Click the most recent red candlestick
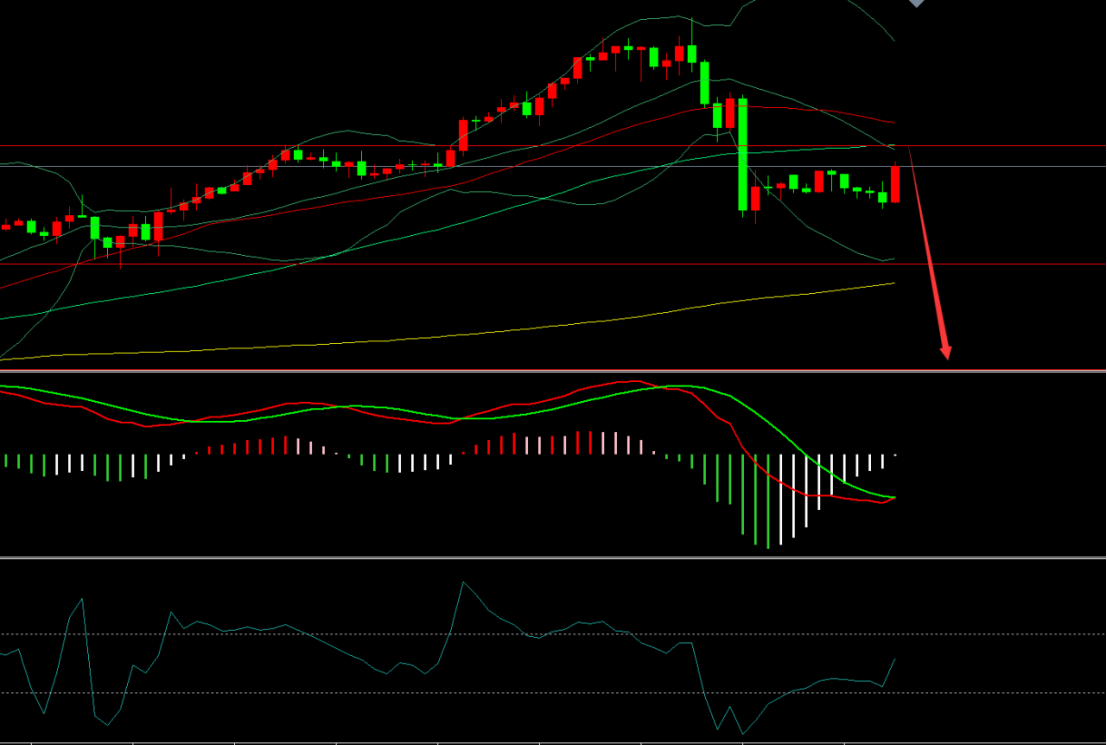The image size is (1107, 745). tap(895, 184)
